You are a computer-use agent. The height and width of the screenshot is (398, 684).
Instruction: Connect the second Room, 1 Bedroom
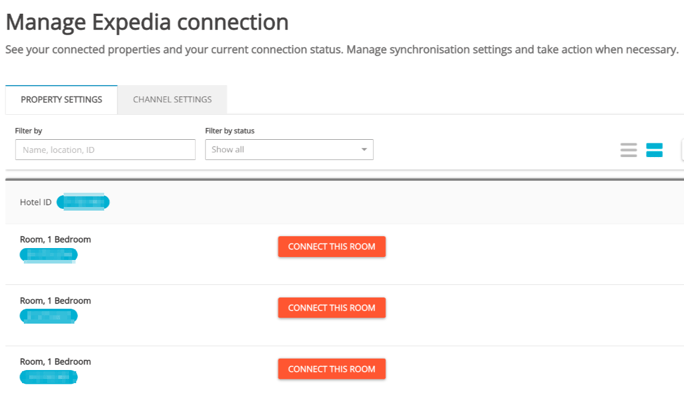332,308
